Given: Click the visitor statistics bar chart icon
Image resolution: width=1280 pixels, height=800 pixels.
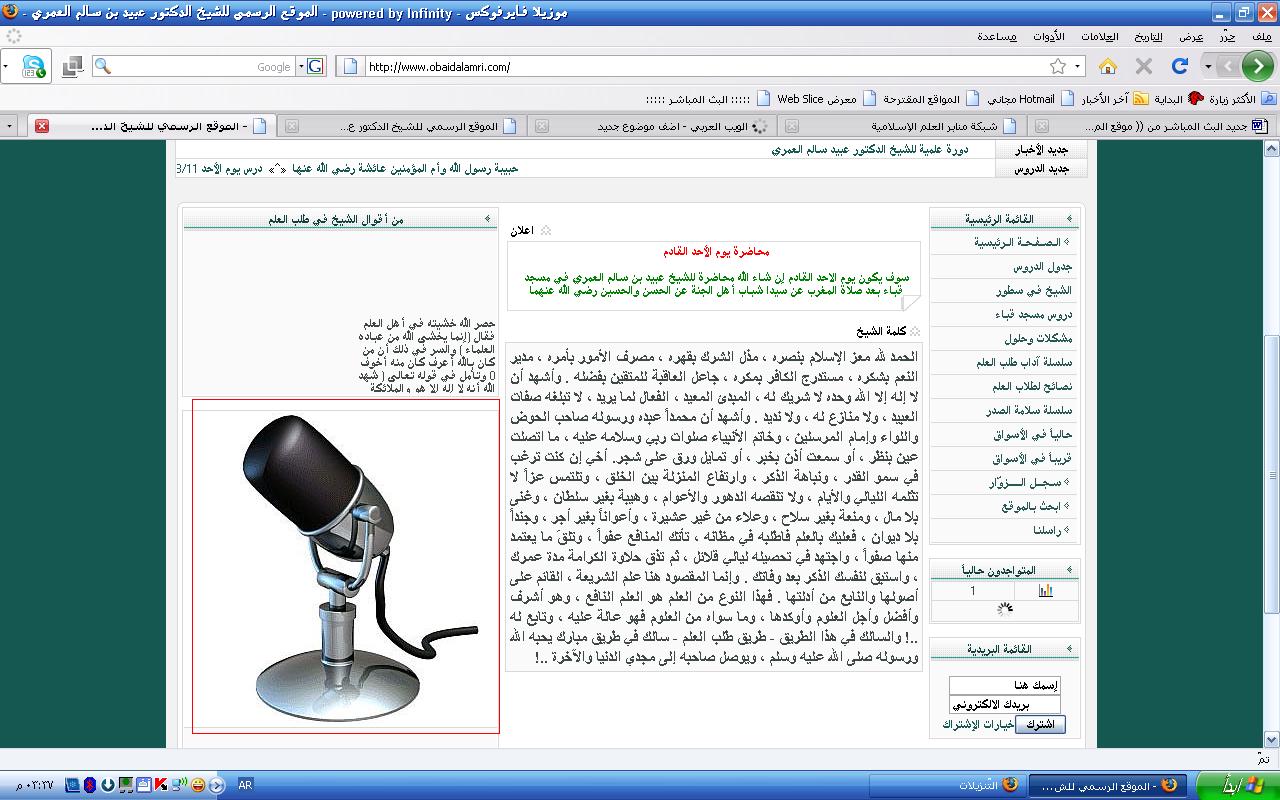Looking at the screenshot, I should tap(1046, 591).
